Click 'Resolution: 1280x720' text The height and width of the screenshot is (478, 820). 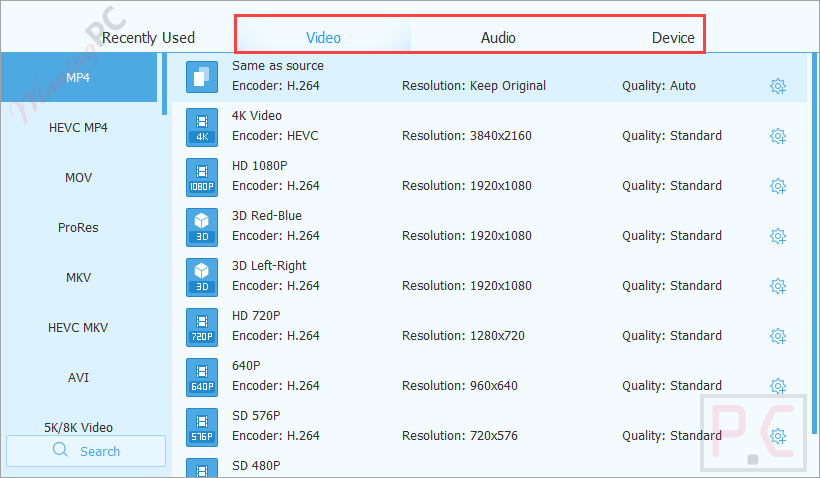[x=463, y=336]
